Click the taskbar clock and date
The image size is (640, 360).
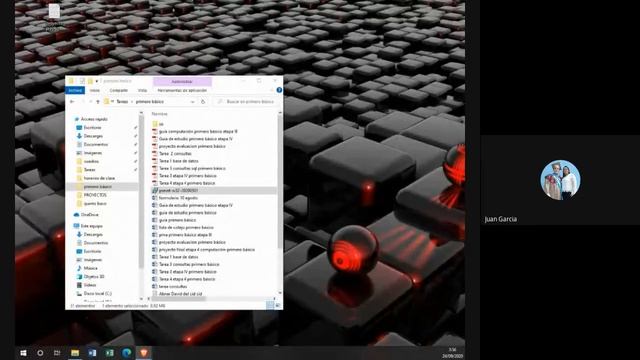point(452,353)
